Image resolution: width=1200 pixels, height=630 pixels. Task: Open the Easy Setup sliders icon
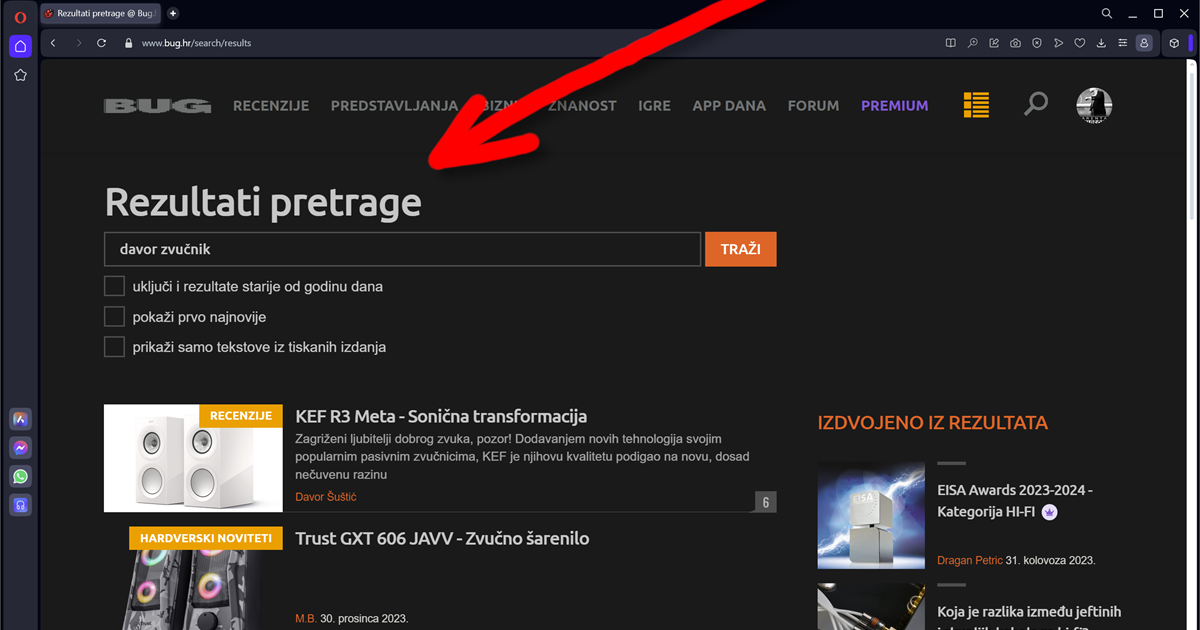click(1123, 43)
